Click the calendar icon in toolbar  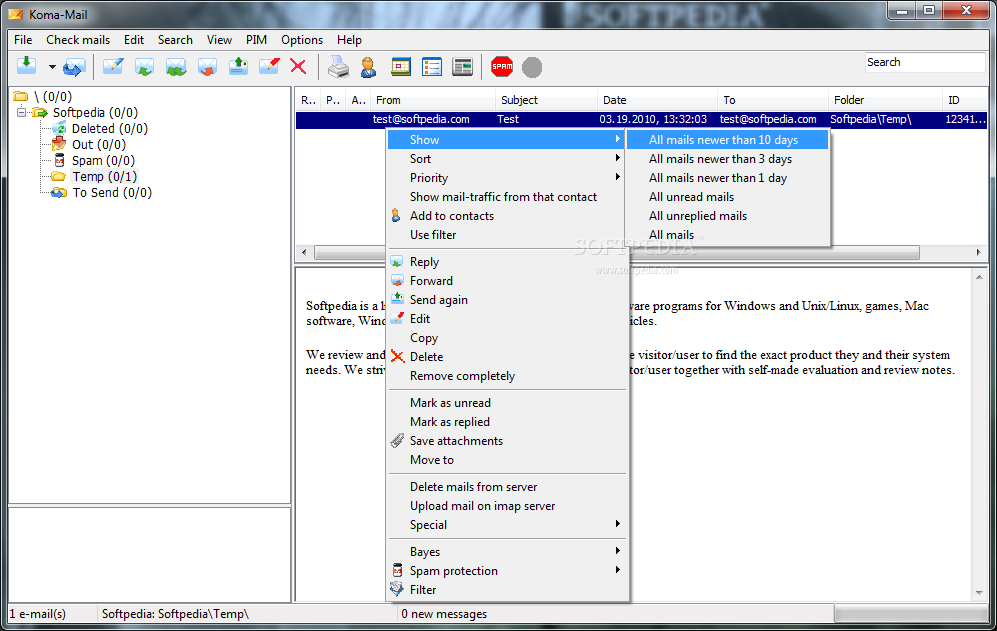pyautogui.click(x=401, y=66)
